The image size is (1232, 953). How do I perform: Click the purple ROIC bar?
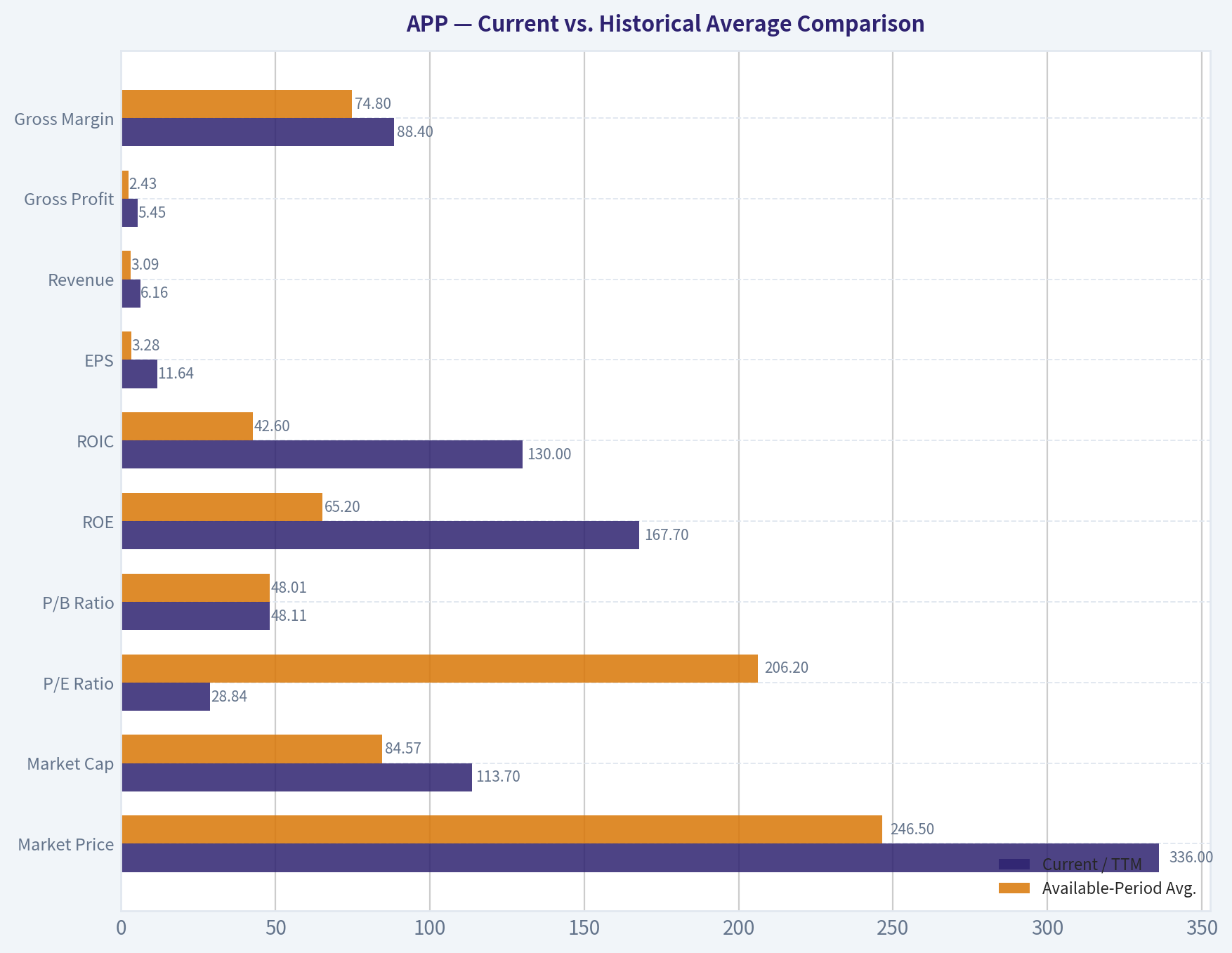point(322,454)
